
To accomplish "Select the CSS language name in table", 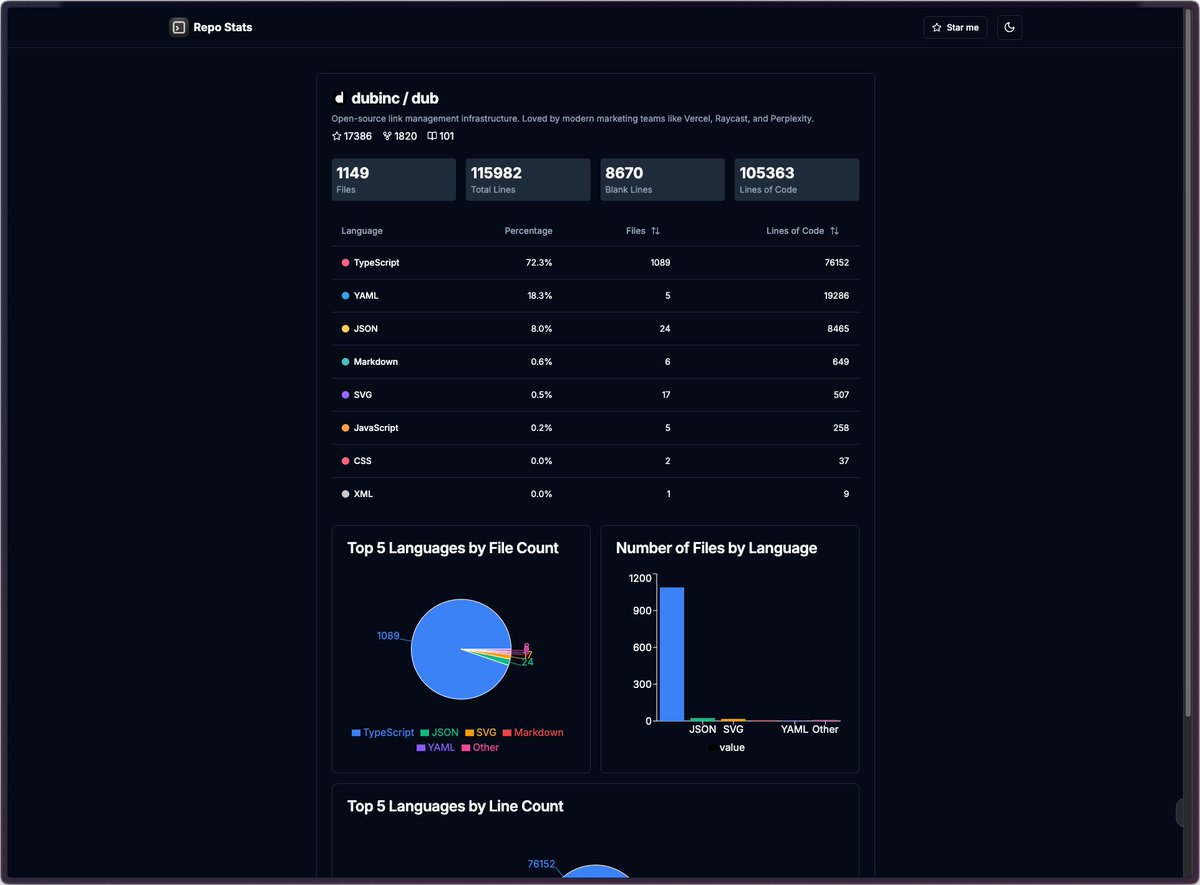I will tap(363, 461).
